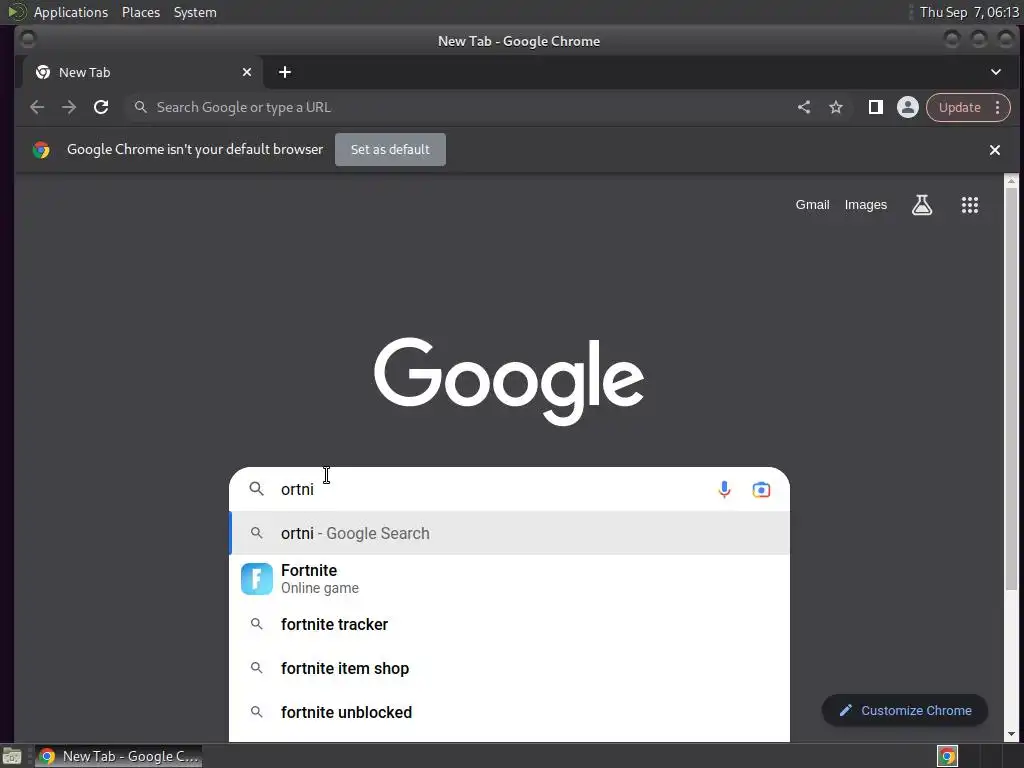Set Chrome as default browser

pyautogui.click(x=391, y=150)
